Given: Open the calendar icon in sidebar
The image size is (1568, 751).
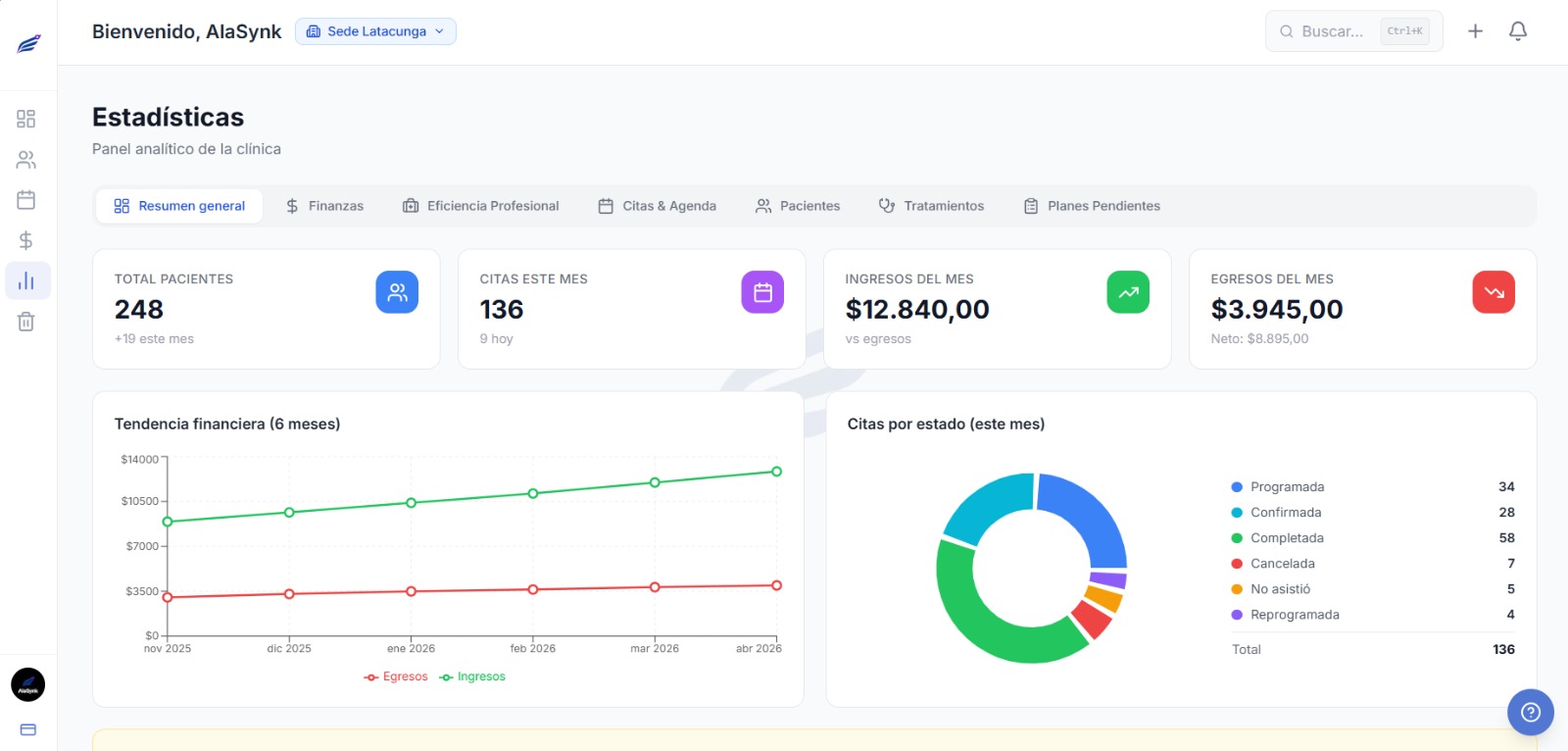Looking at the screenshot, I should tap(26, 200).
